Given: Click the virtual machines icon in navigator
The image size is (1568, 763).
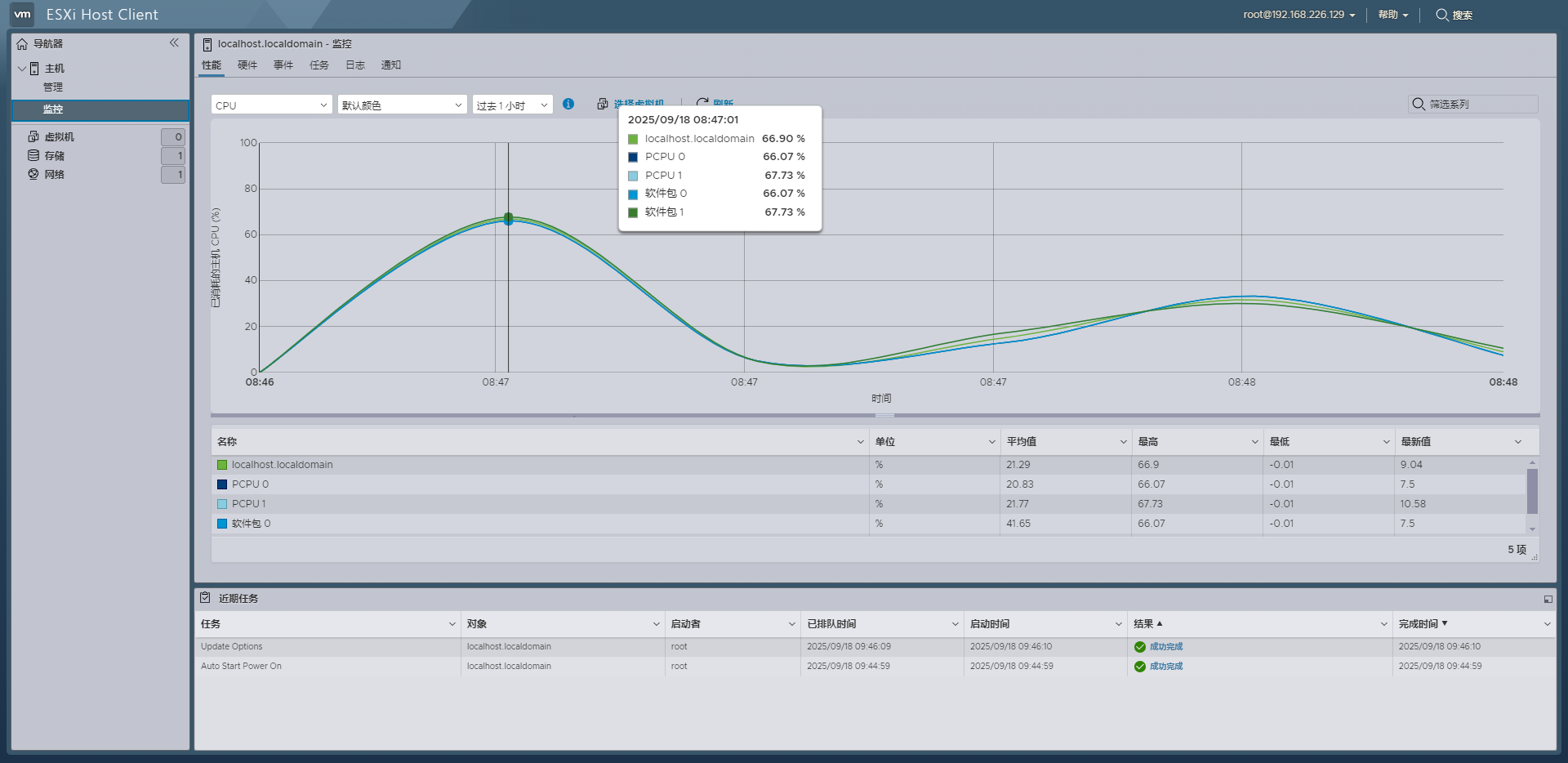Looking at the screenshot, I should (33, 137).
